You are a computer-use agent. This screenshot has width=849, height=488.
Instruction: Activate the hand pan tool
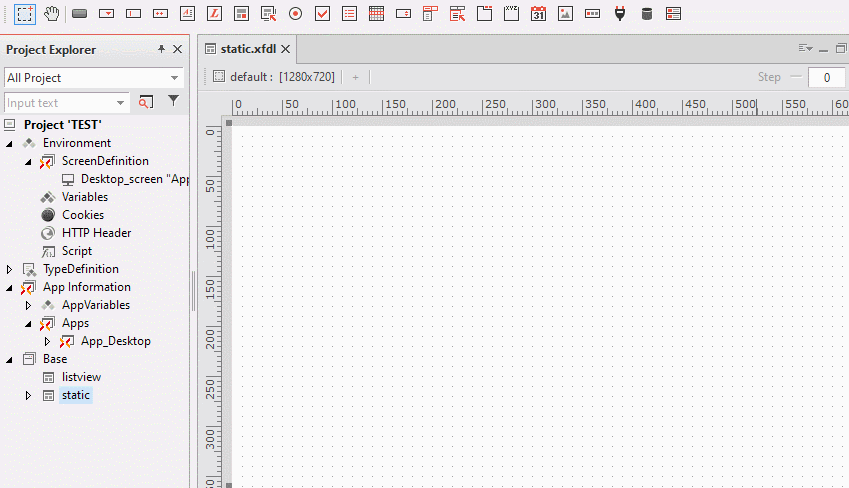pos(51,14)
